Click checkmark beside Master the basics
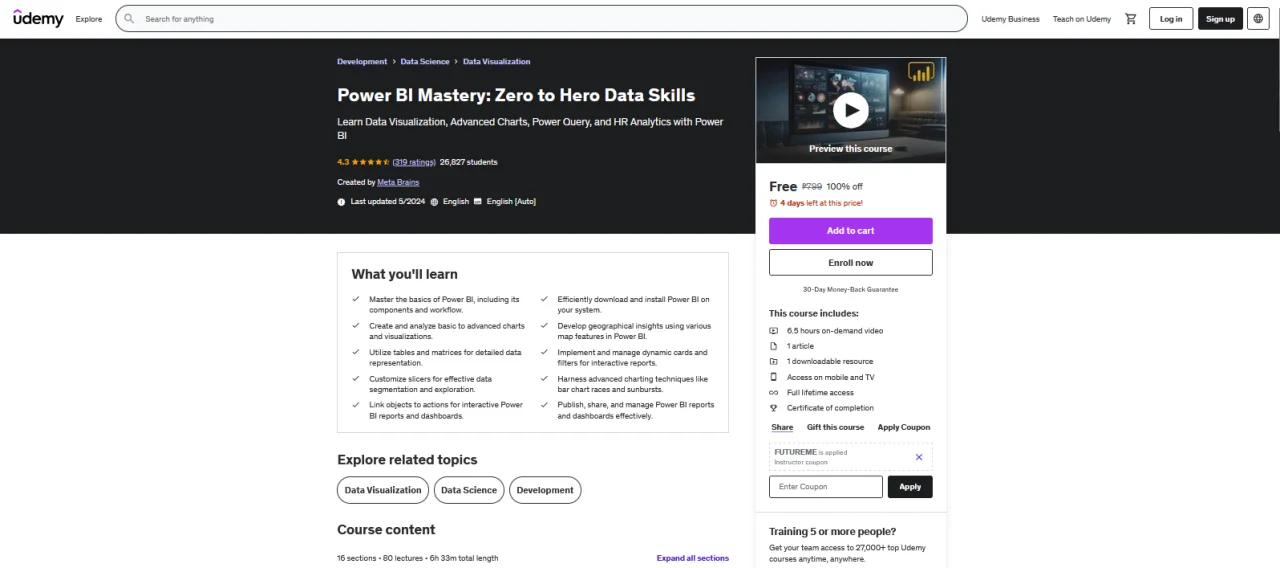 pos(356,299)
